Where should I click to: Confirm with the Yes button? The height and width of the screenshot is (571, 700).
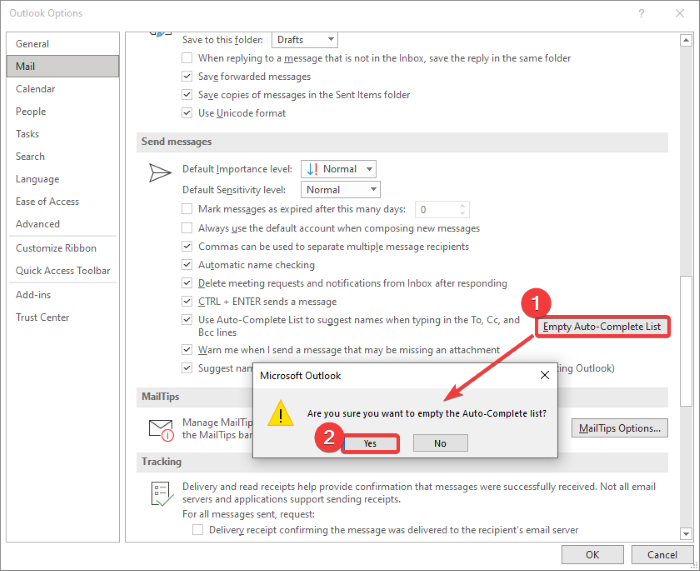pyautogui.click(x=370, y=443)
